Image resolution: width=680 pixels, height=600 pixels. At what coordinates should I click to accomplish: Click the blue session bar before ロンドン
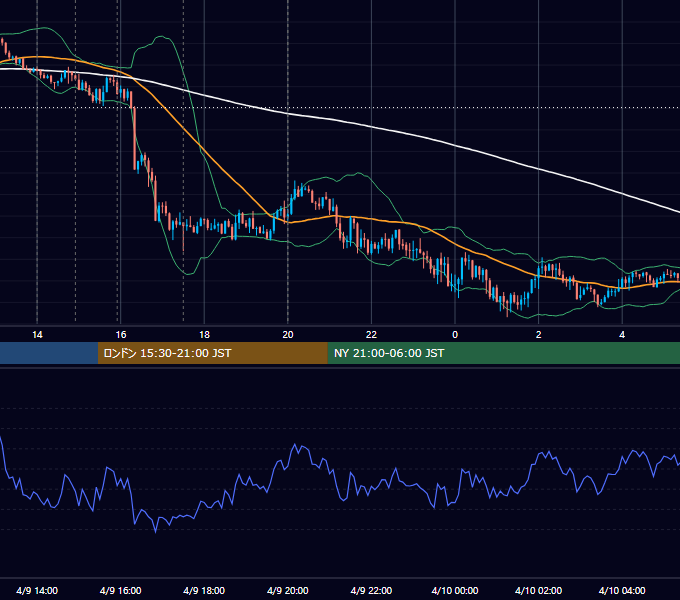click(49, 353)
